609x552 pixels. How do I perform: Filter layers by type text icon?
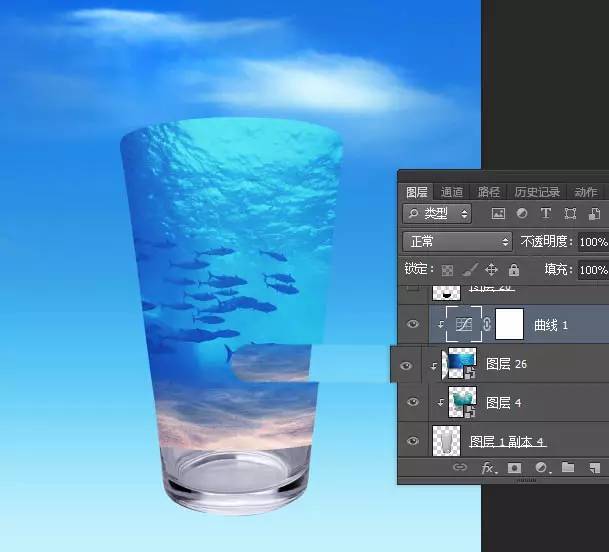[x=545, y=214]
